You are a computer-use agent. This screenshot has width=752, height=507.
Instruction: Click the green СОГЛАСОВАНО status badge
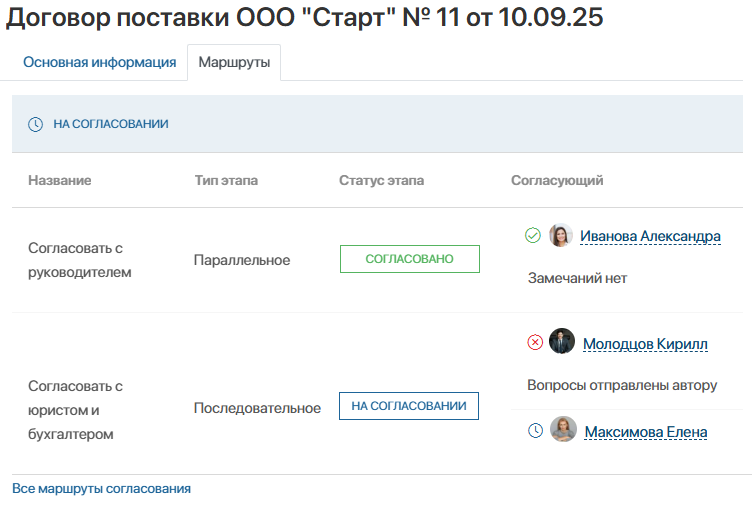coord(410,259)
